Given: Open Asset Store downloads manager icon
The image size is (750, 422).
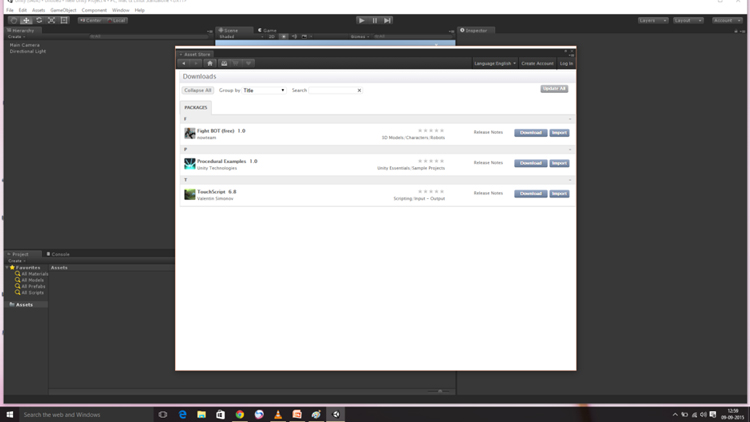Looking at the screenshot, I should pos(223,63).
